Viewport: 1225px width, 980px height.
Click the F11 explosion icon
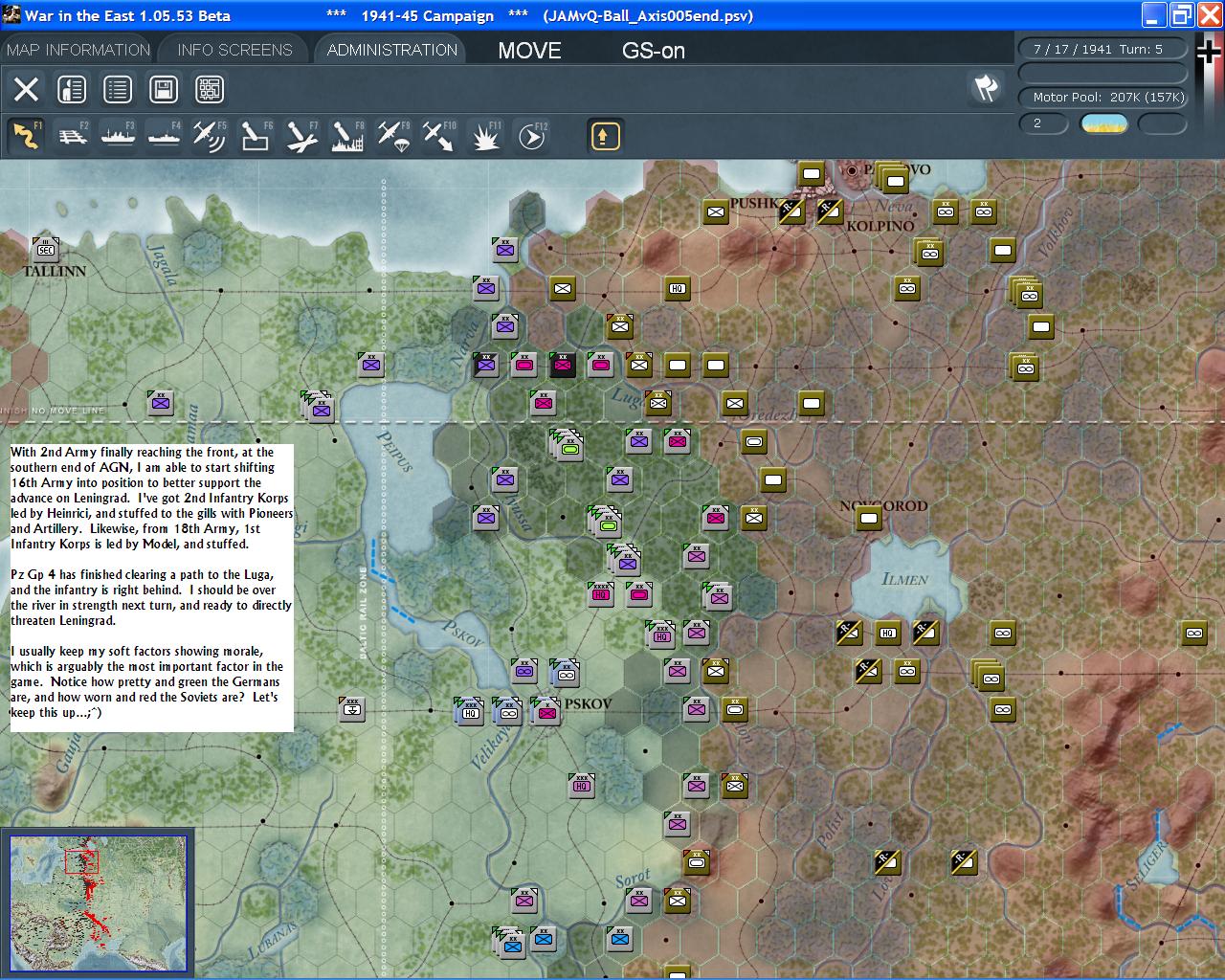tap(485, 136)
